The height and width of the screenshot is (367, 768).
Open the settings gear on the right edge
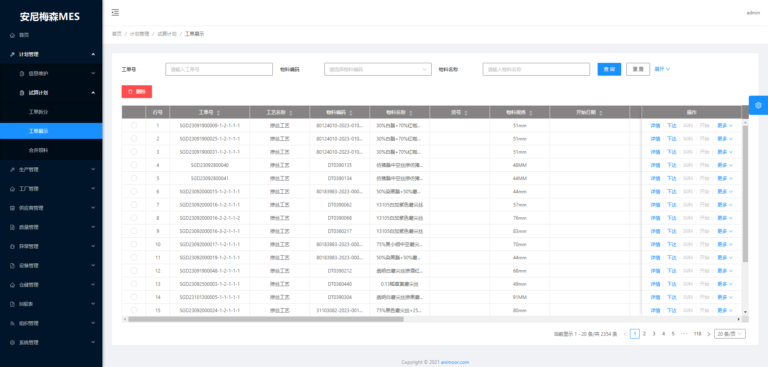(x=758, y=105)
